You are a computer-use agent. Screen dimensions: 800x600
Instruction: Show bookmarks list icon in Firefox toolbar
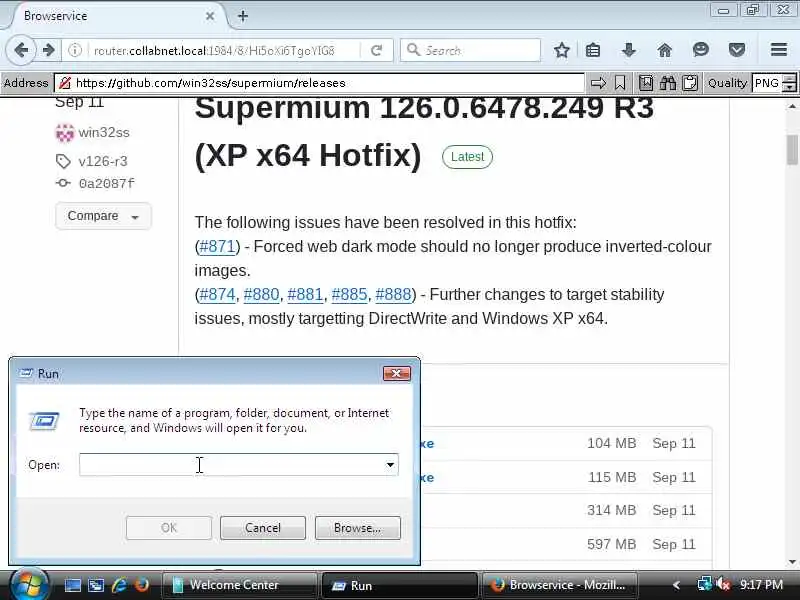pyautogui.click(x=593, y=50)
